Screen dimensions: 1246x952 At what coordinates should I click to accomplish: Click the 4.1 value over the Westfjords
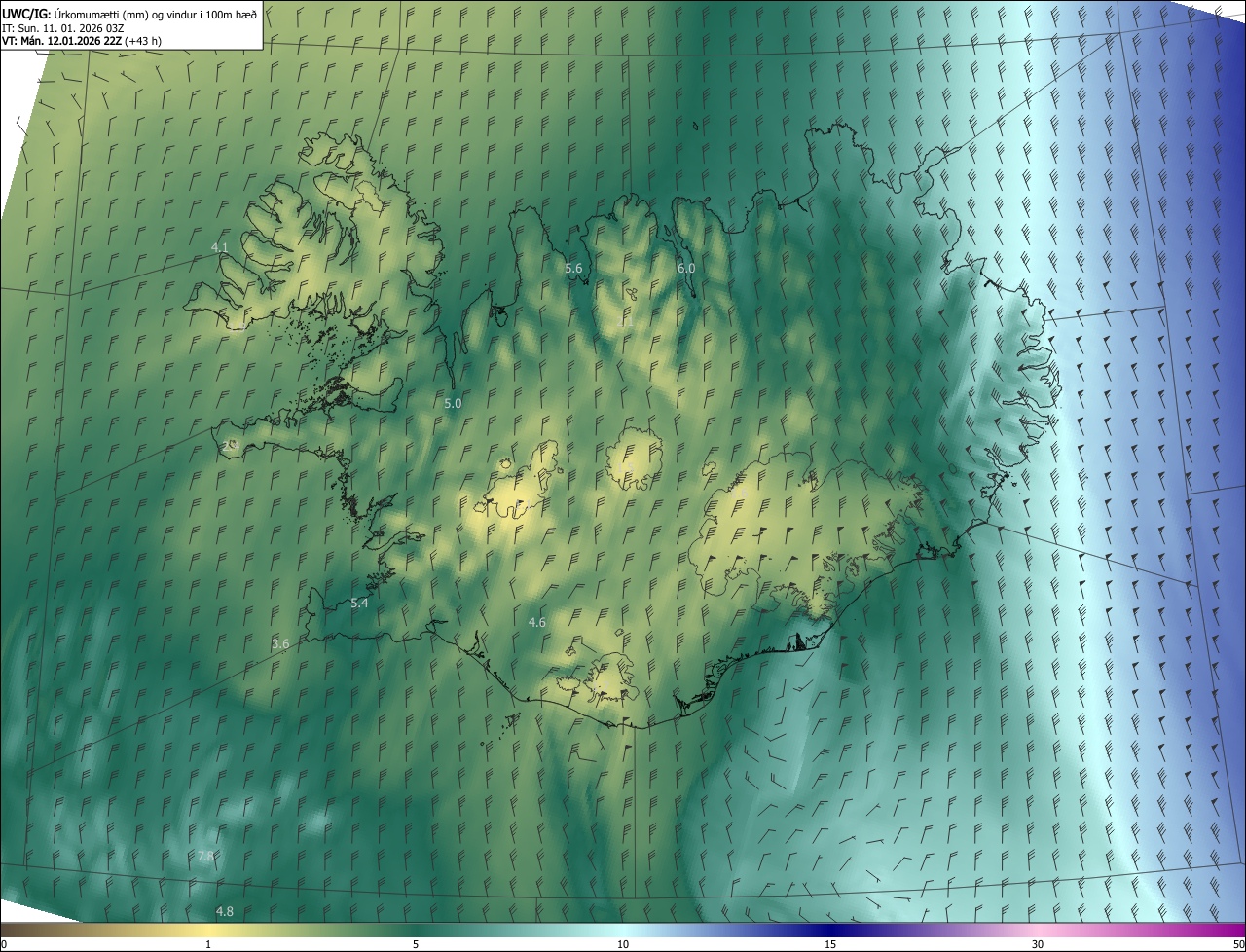[220, 248]
